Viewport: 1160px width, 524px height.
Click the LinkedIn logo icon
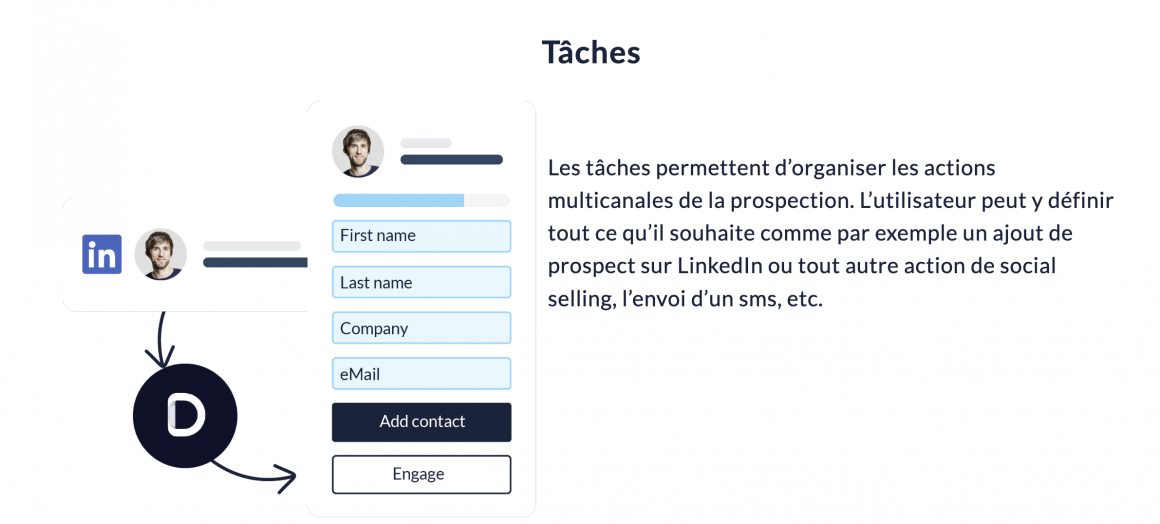[x=102, y=254]
